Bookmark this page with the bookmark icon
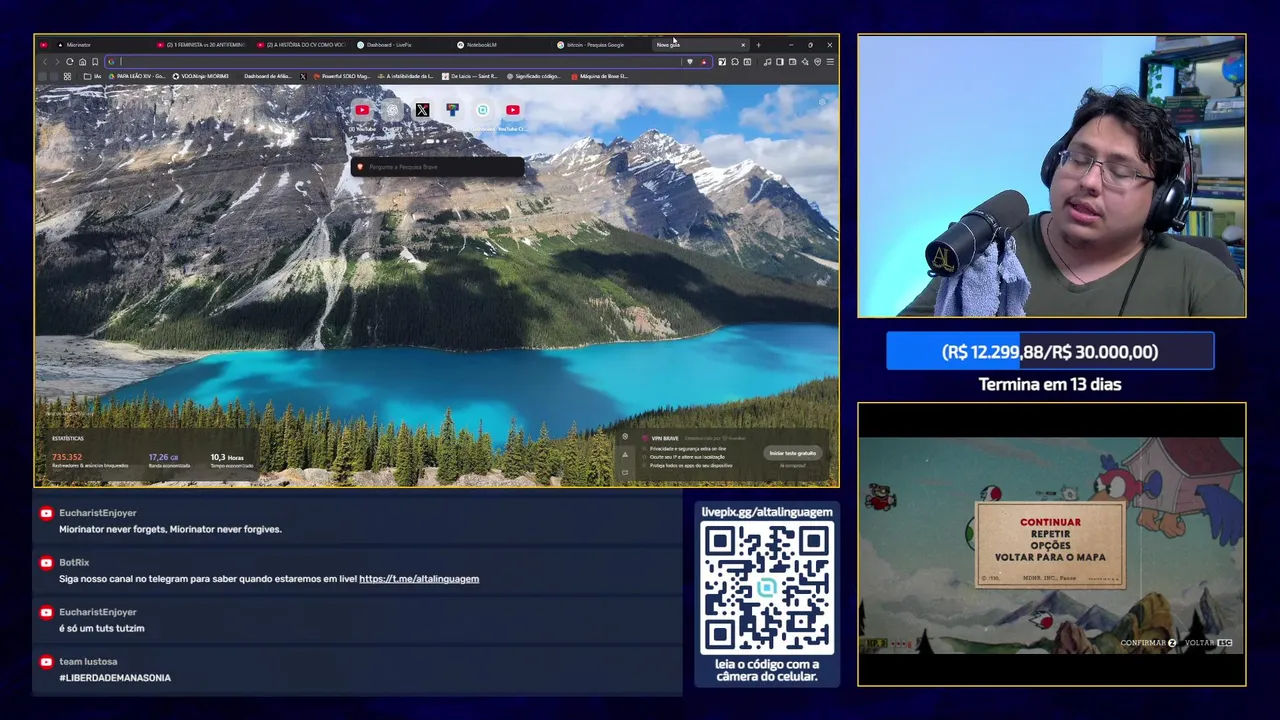The height and width of the screenshot is (720, 1280). (95, 62)
